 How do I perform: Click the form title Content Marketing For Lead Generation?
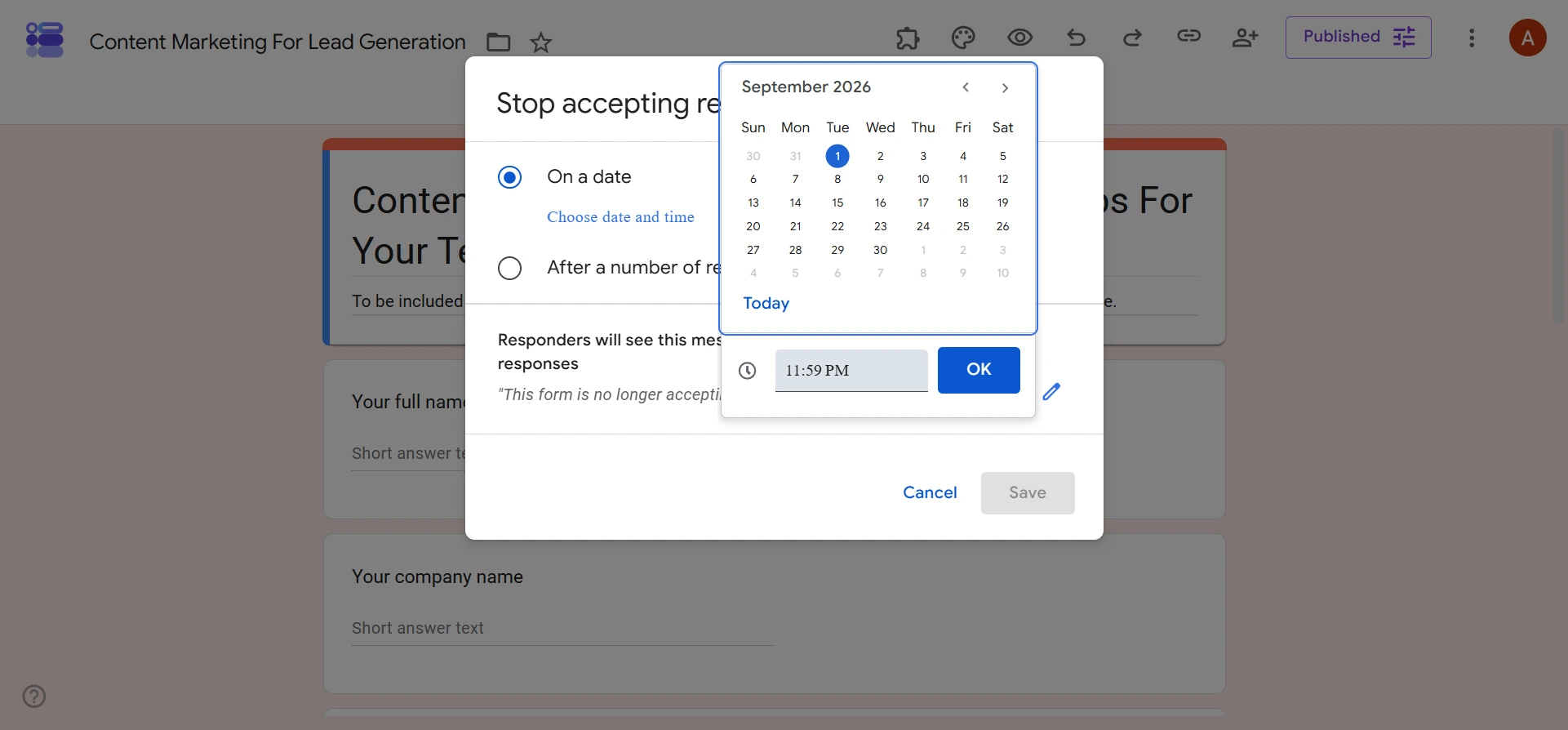[x=278, y=42]
